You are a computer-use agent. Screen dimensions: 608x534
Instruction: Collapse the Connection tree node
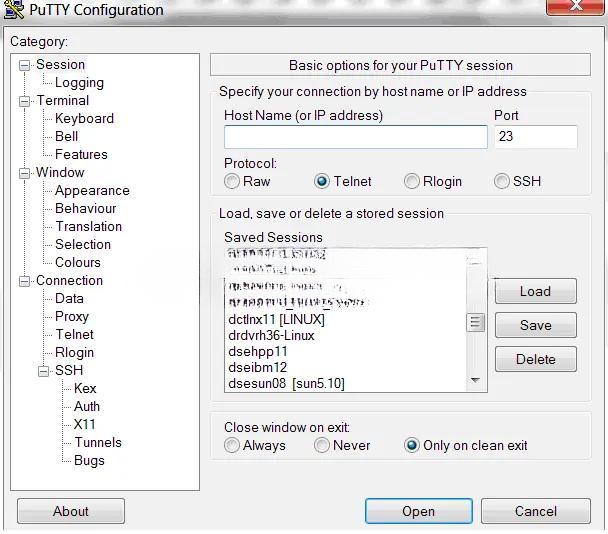pos(24,281)
